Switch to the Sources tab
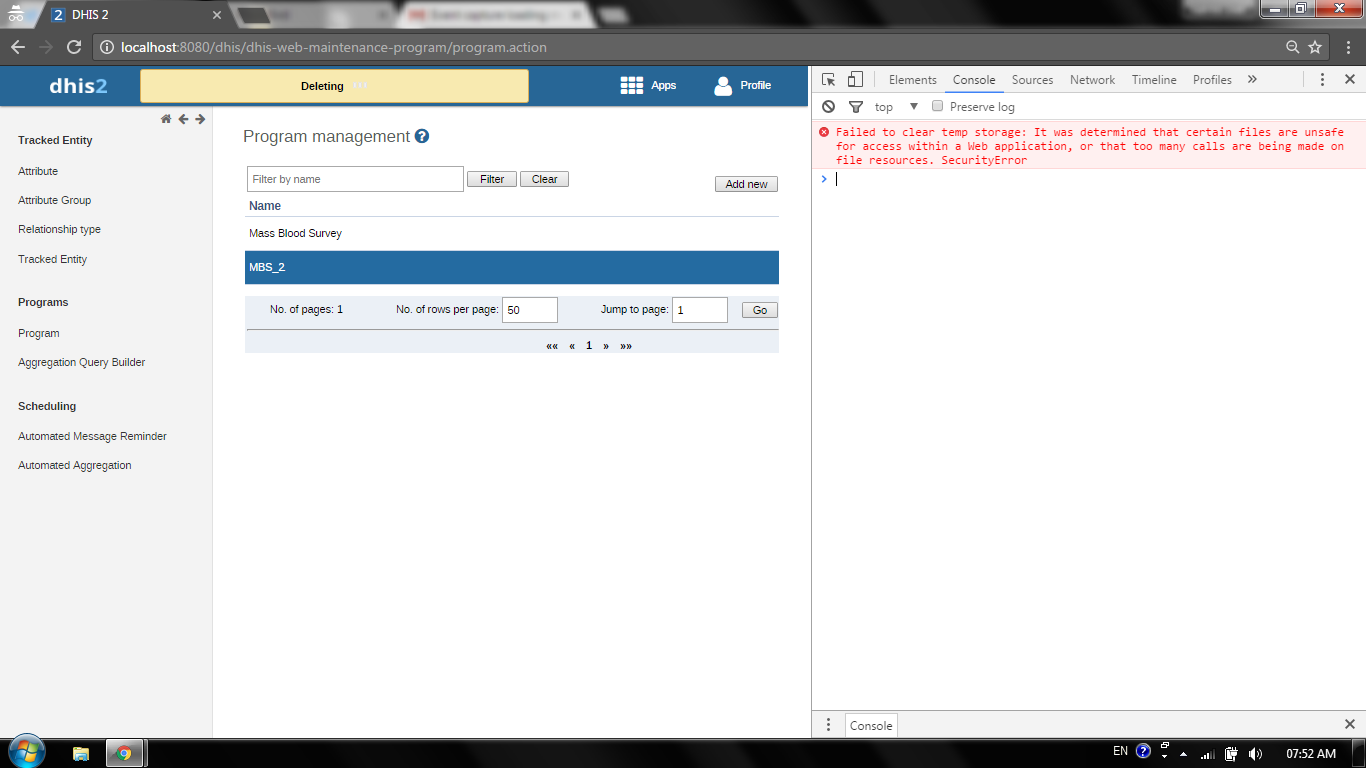The image size is (1366, 768). [1032, 80]
